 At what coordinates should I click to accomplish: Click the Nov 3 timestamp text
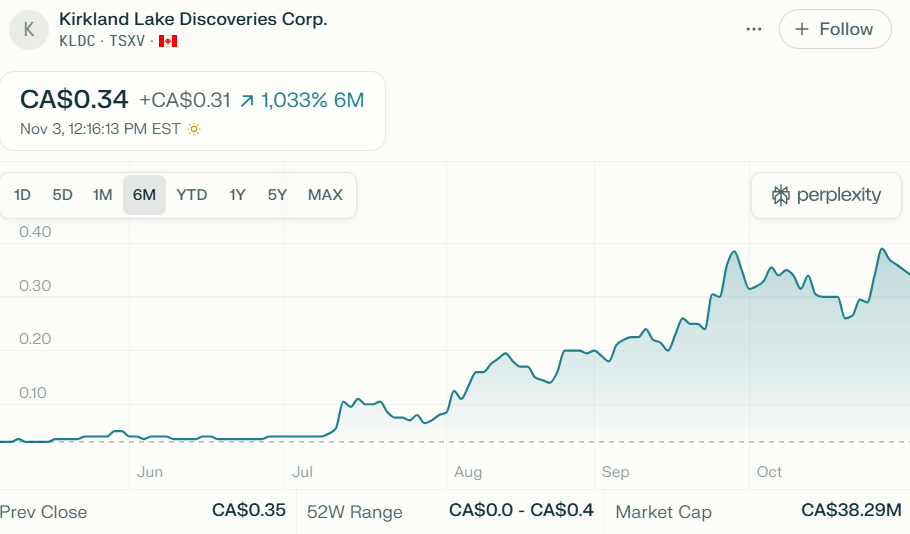click(x=100, y=129)
